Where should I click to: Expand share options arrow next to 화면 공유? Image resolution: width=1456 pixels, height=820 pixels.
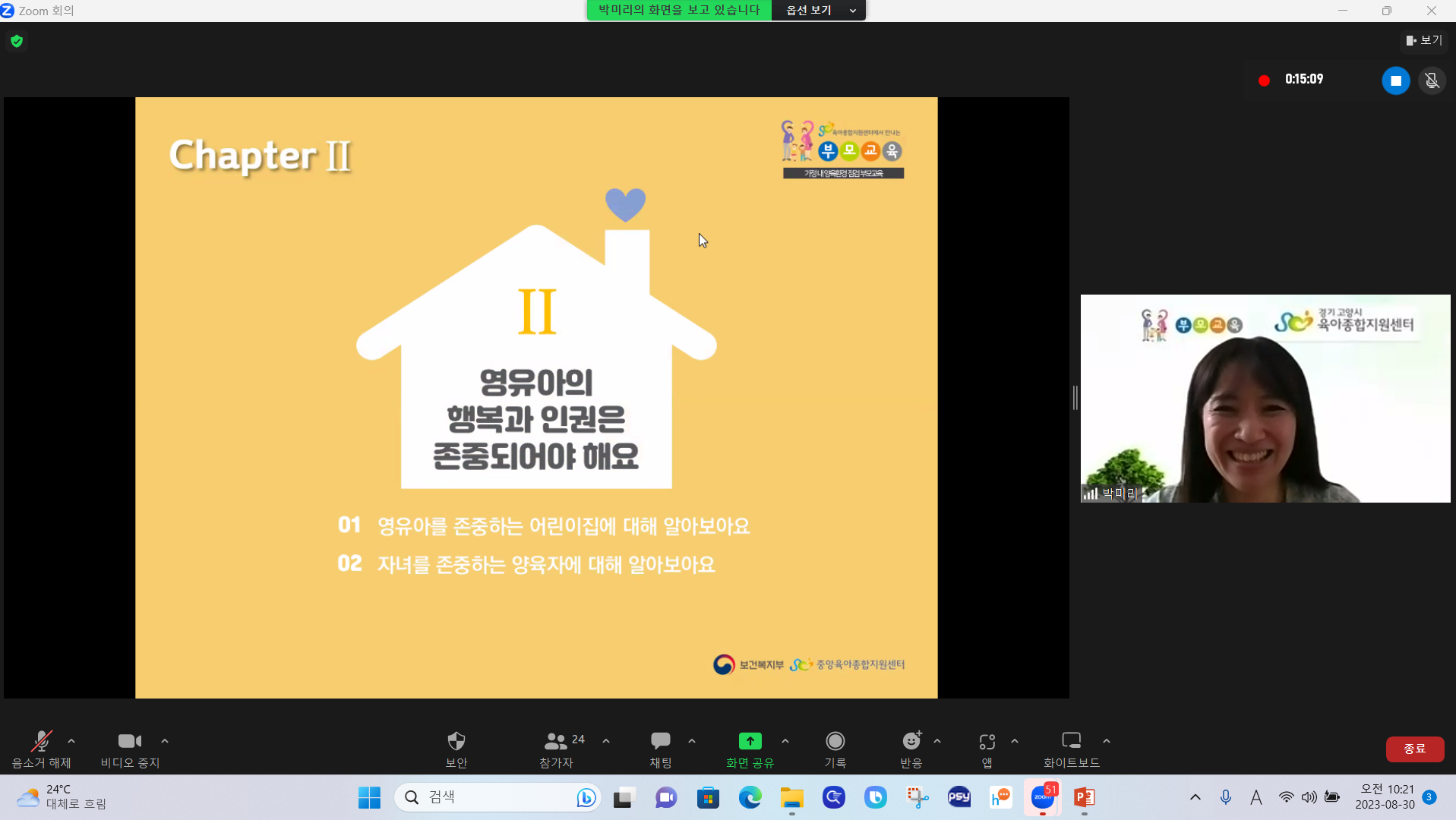click(785, 741)
